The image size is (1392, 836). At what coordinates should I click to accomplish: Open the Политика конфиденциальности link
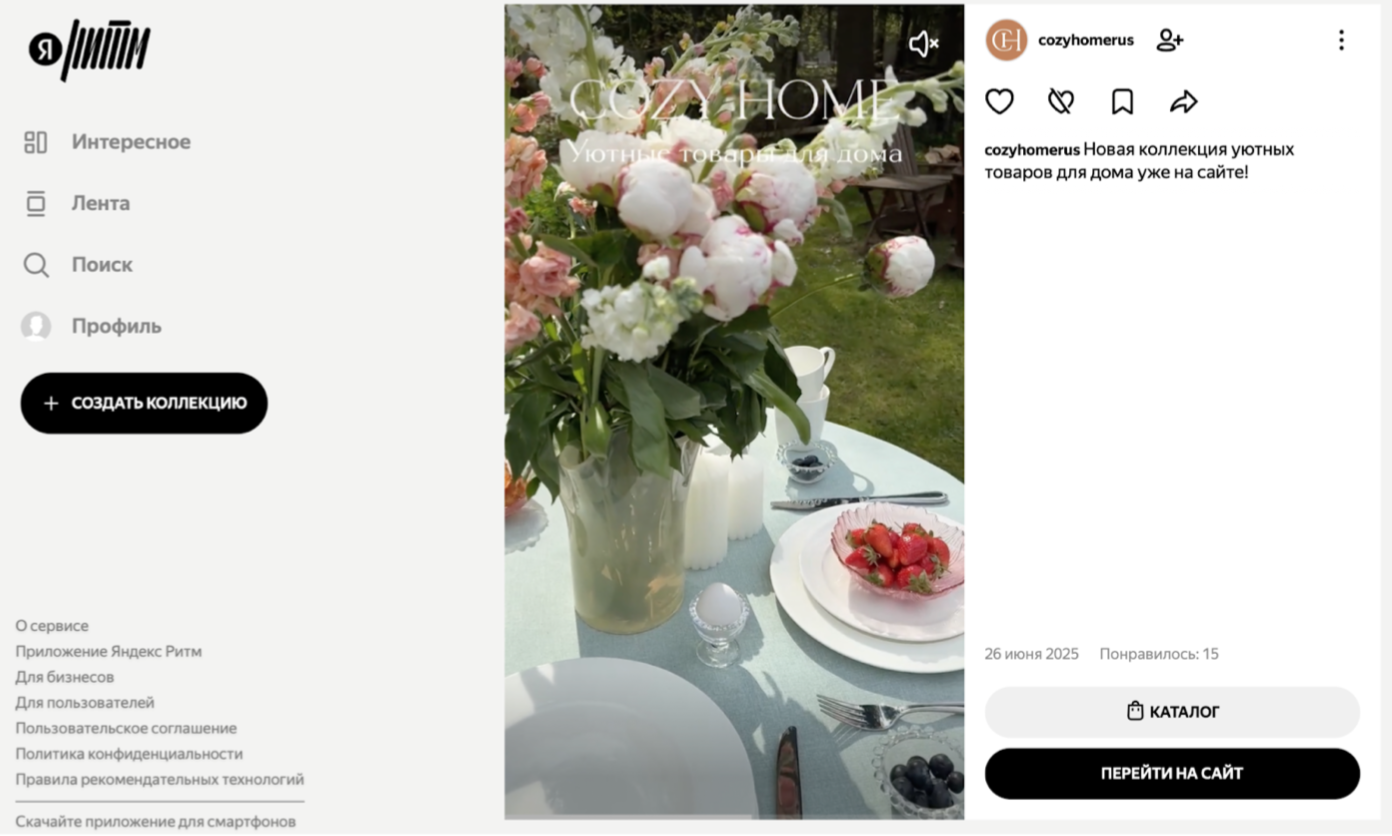click(129, 754)
